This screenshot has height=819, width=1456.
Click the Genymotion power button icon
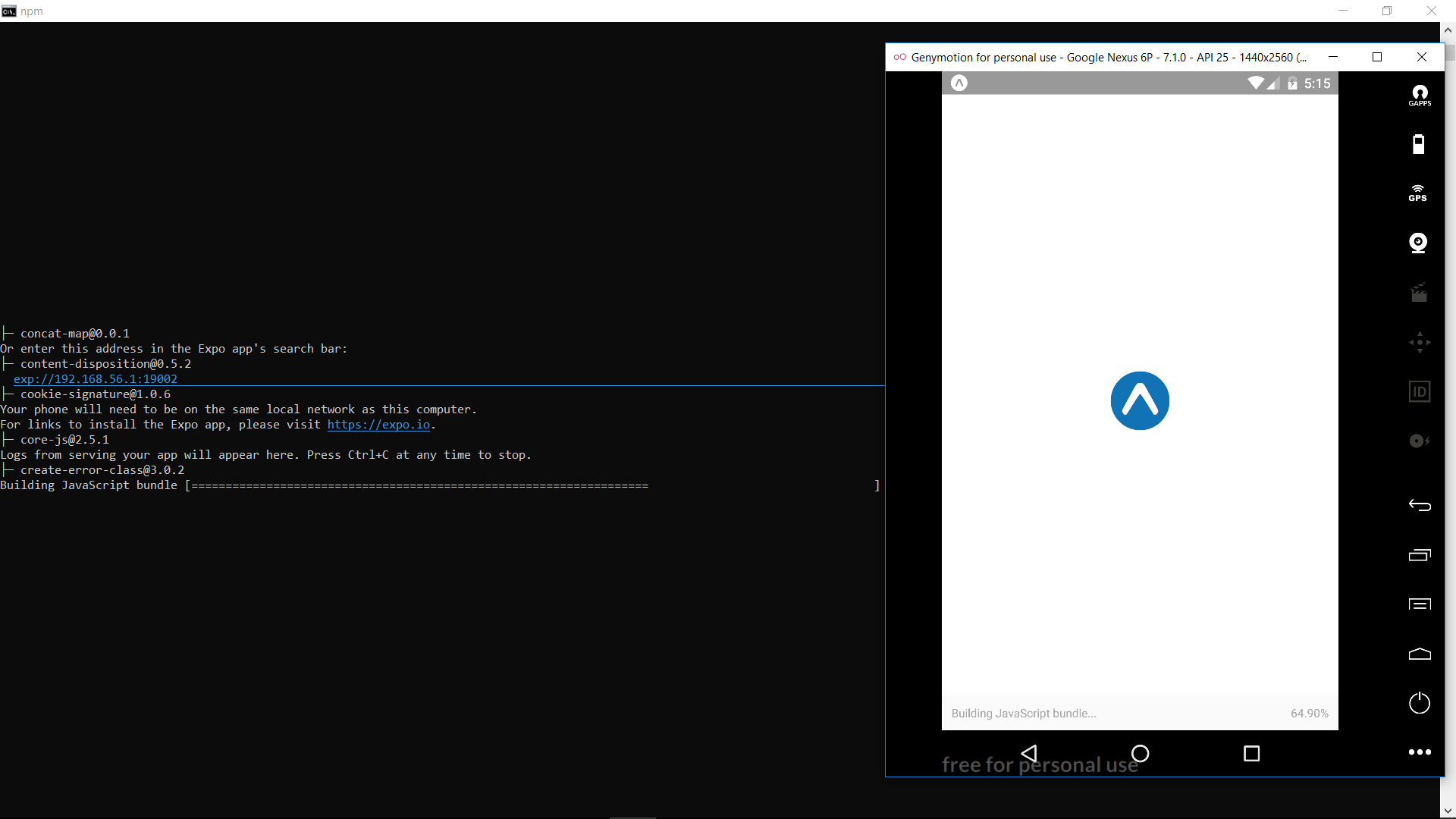click(1420, 703)
